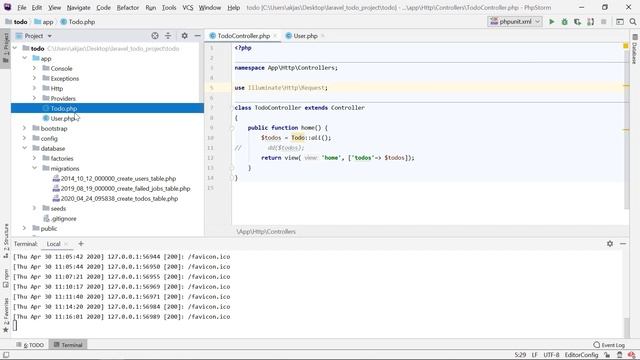Open the Refactor menu
This screenshot has width=640, height=360.
[128, 7]
